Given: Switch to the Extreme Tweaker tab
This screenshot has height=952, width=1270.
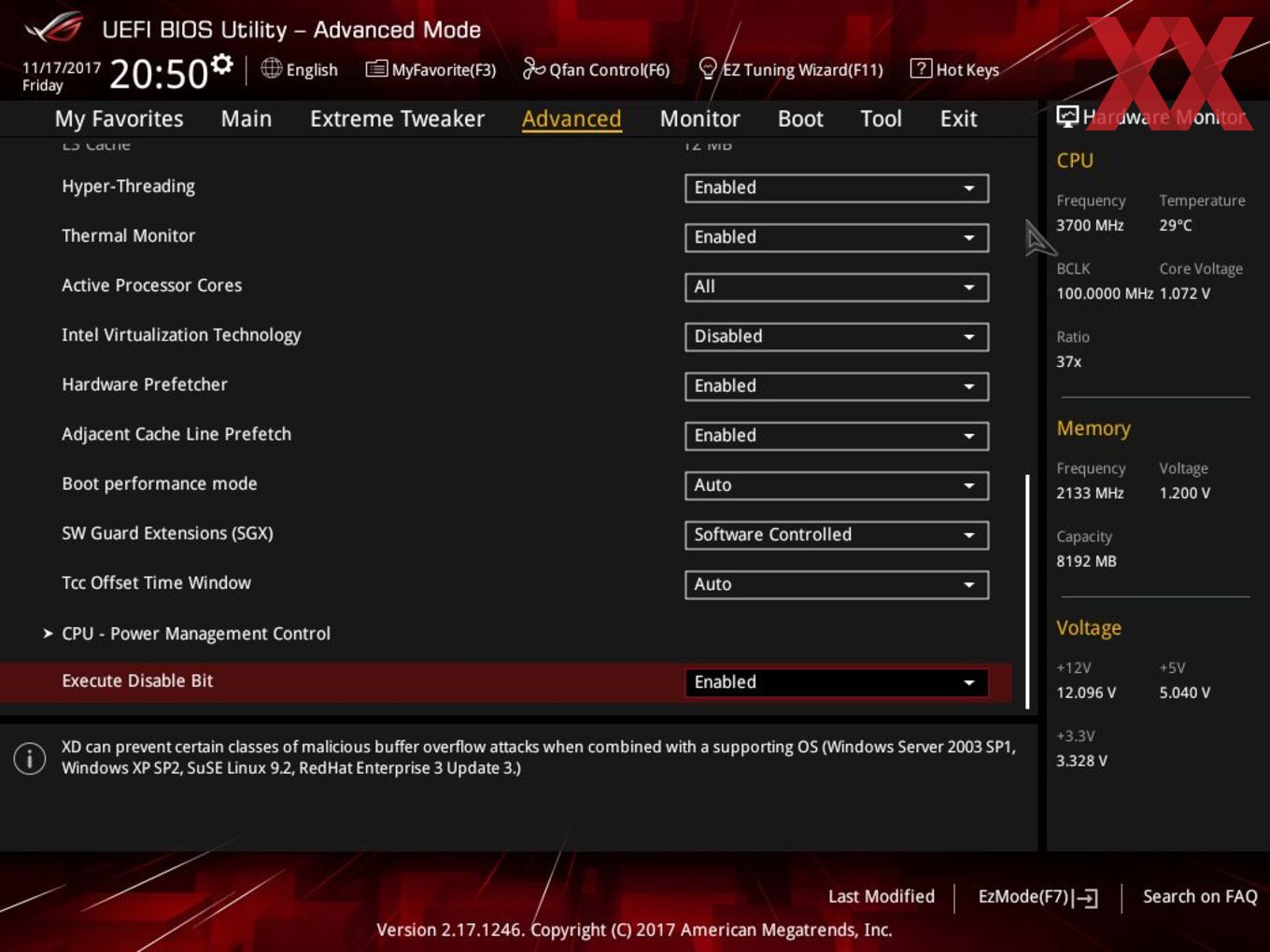Looking at the screenshot, I should tap(397, 119).
